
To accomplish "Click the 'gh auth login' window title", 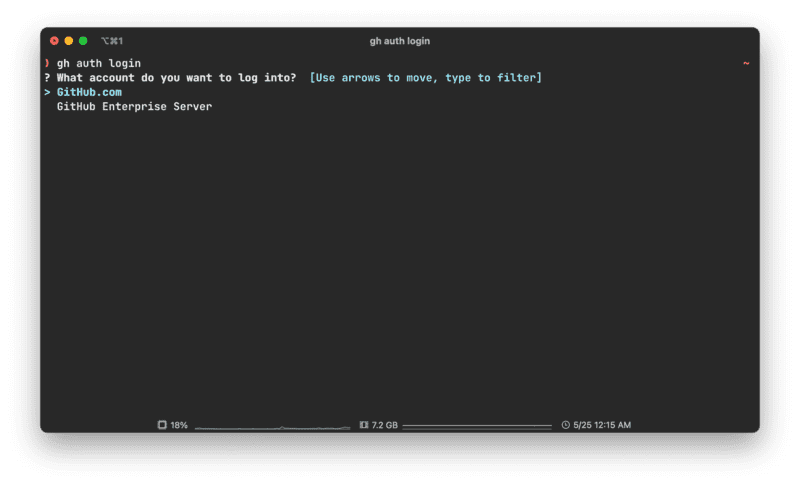I will (x=400, y=41).
